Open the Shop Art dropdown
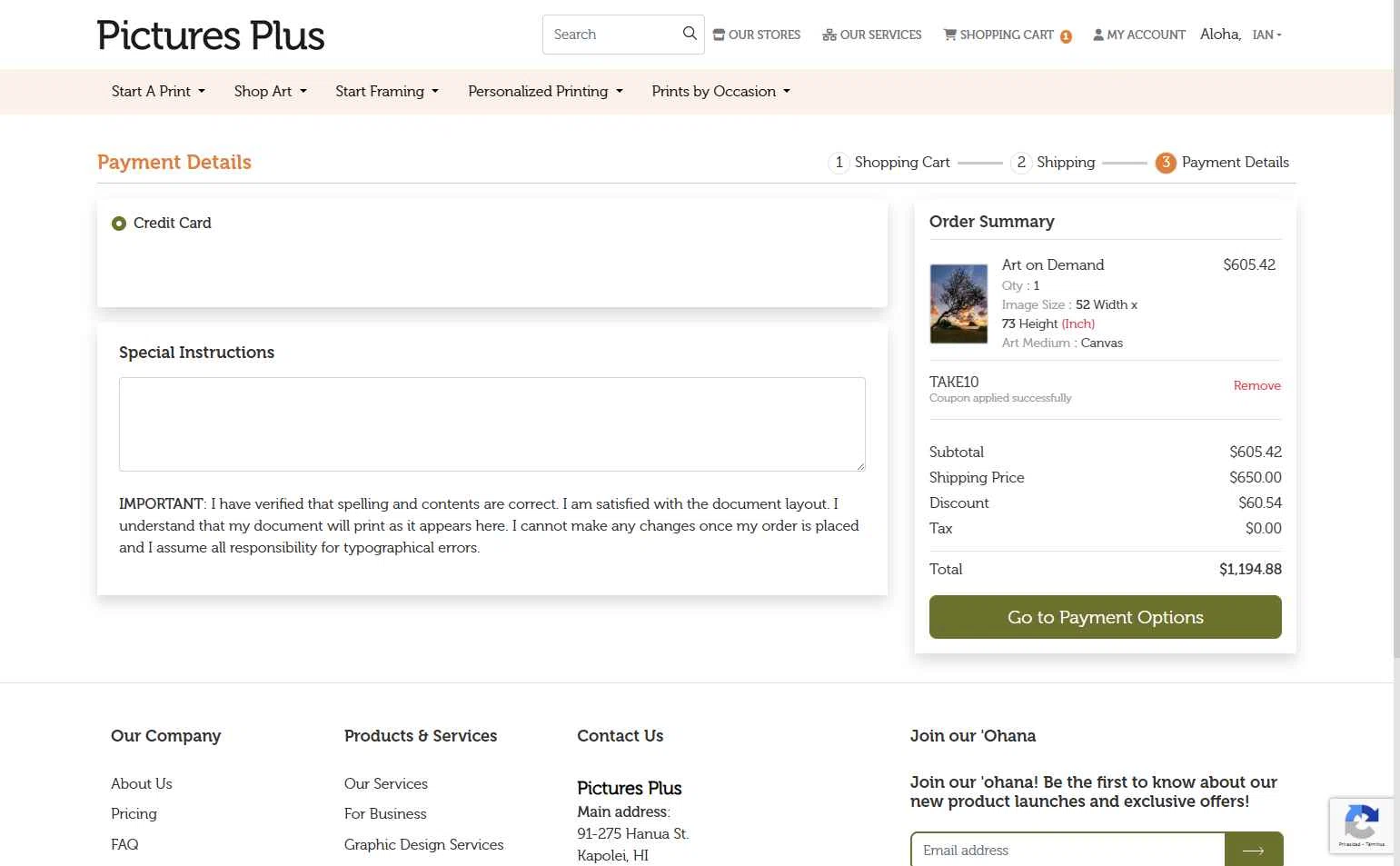 coord(271,91)
